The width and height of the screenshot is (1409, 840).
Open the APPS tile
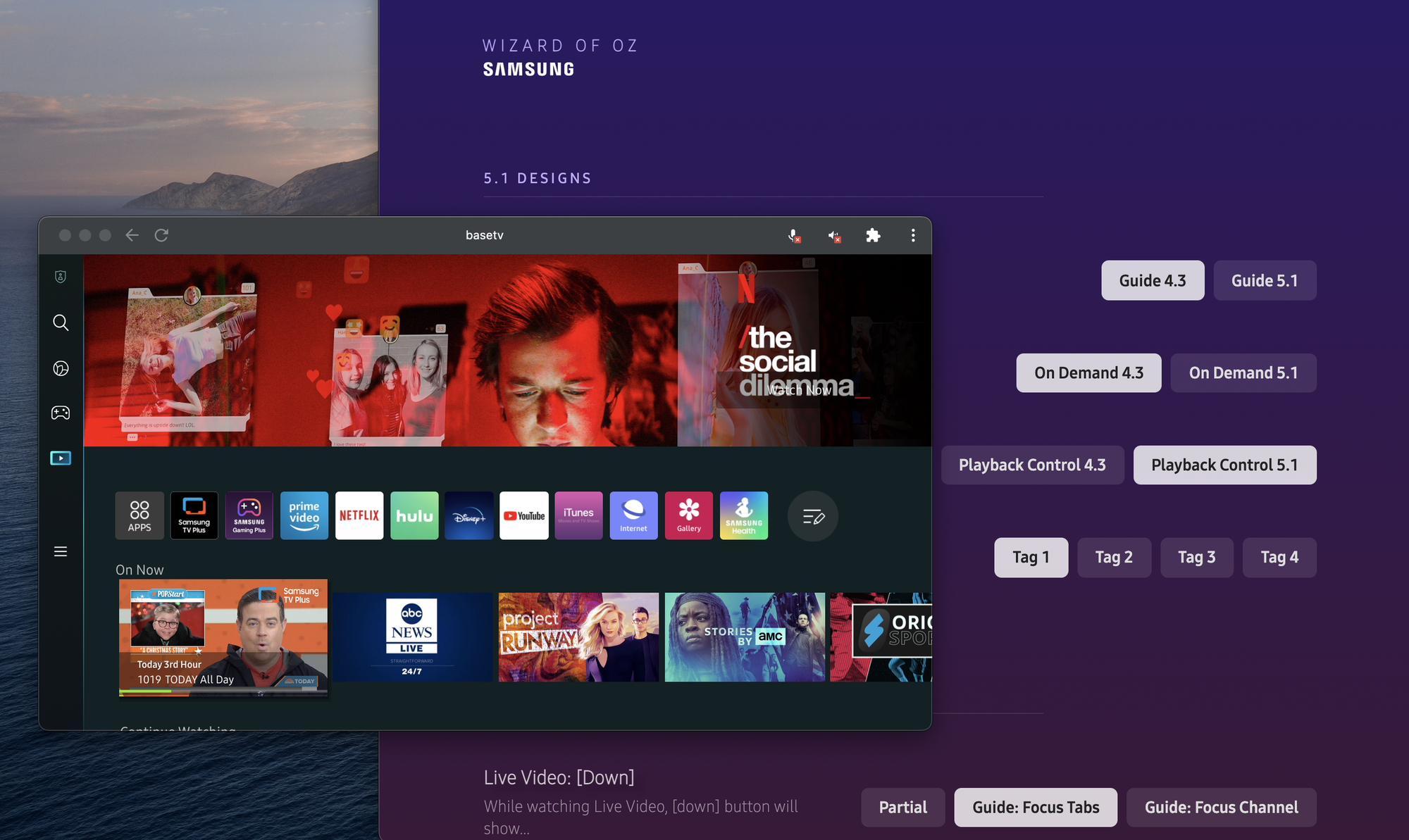pyautogui.click(x=139, y=515)
